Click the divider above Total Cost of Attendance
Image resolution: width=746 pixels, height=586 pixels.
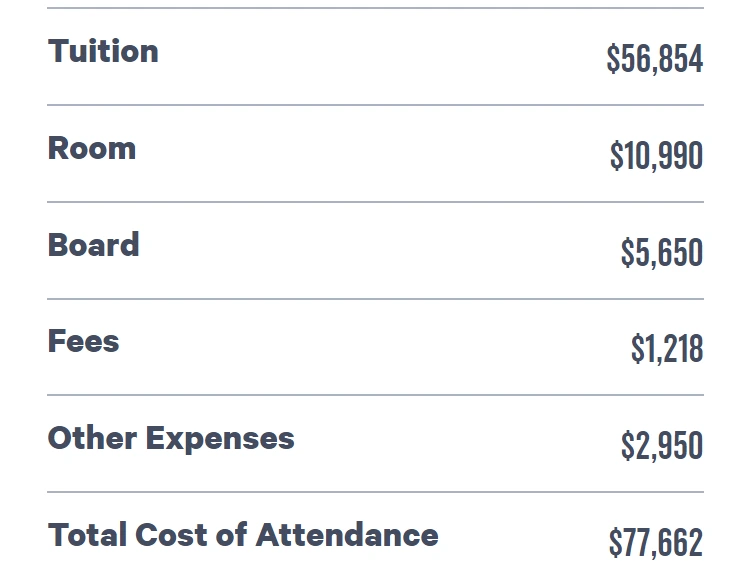pyautogui.click(x=375, y=492)
